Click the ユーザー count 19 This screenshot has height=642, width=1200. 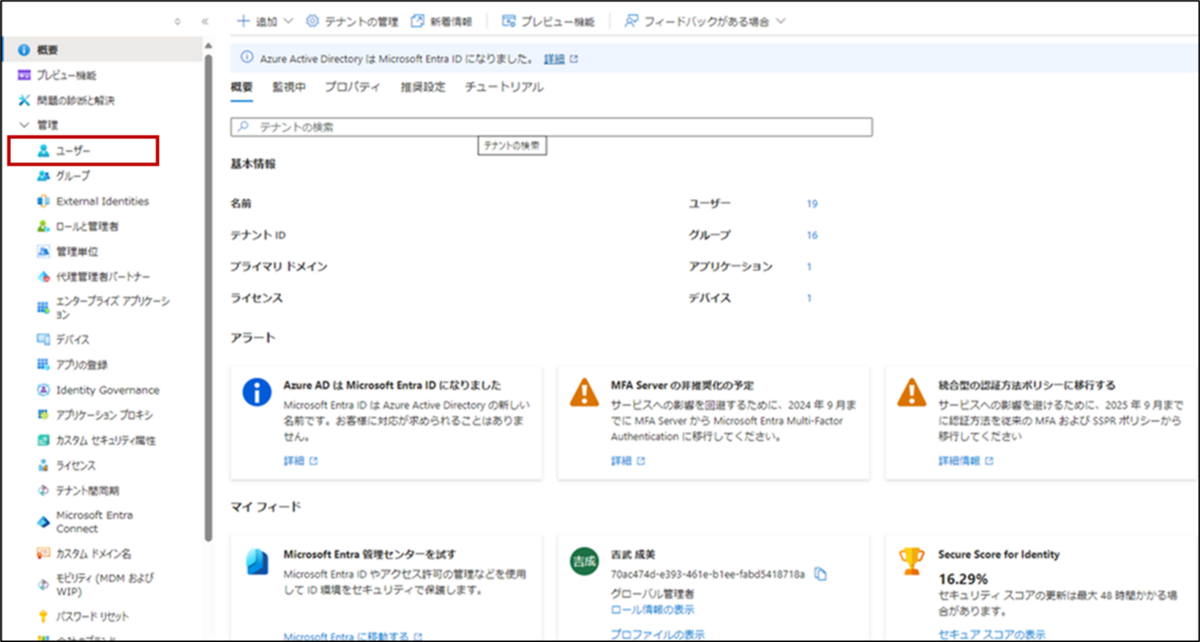pos(812,204)
